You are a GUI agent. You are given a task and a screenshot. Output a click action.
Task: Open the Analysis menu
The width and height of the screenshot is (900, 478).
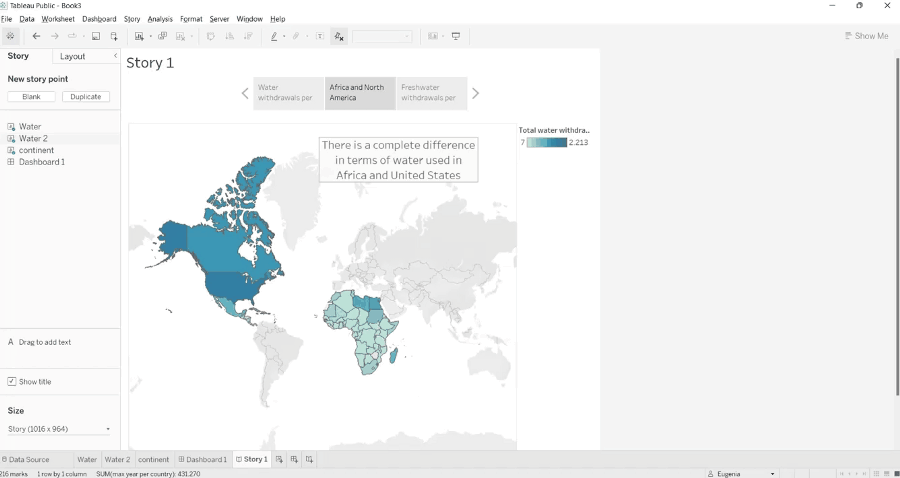click(x=160, y=19)
